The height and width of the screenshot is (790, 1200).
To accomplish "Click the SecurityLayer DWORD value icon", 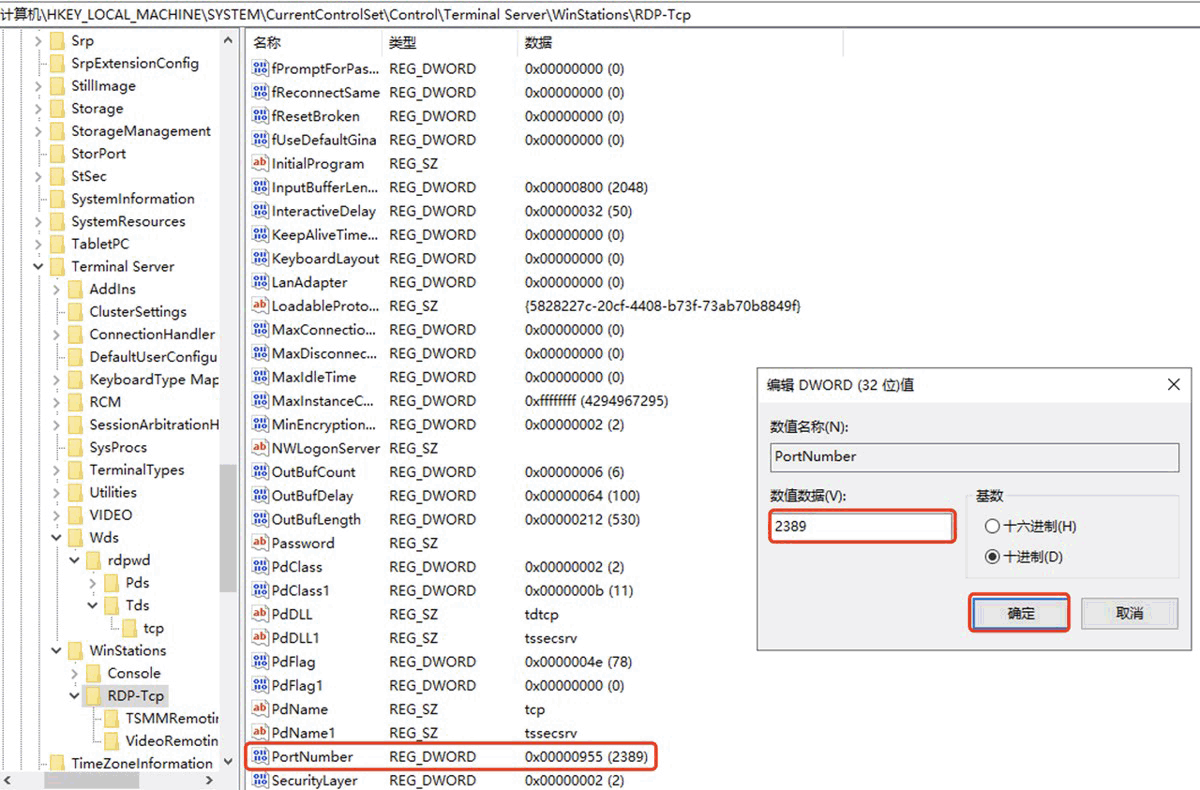I will point(260,780).
